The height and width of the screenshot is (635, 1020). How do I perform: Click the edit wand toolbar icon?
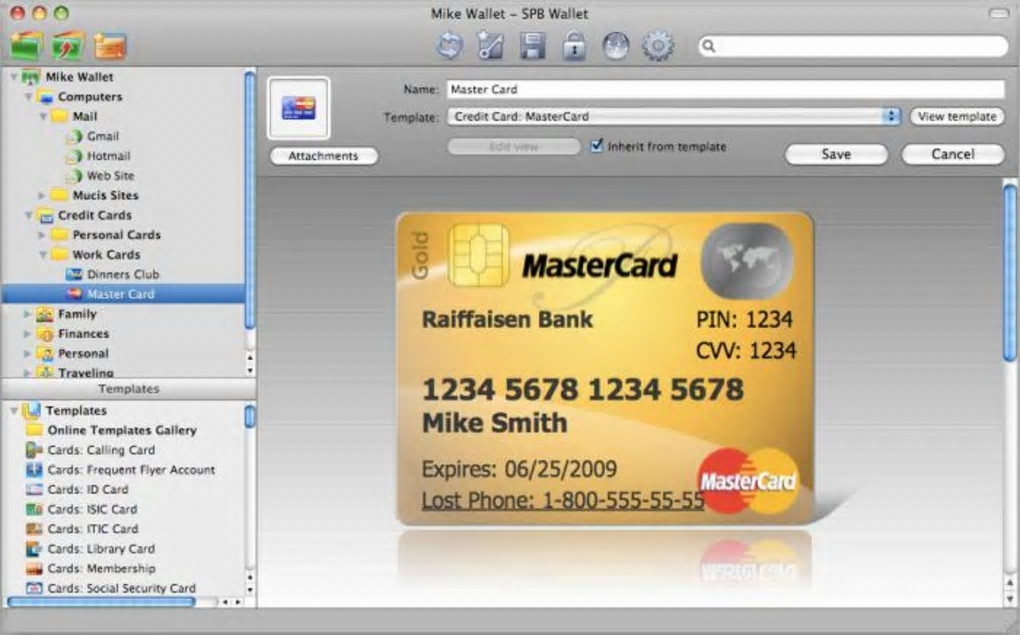tap(490, 47)
